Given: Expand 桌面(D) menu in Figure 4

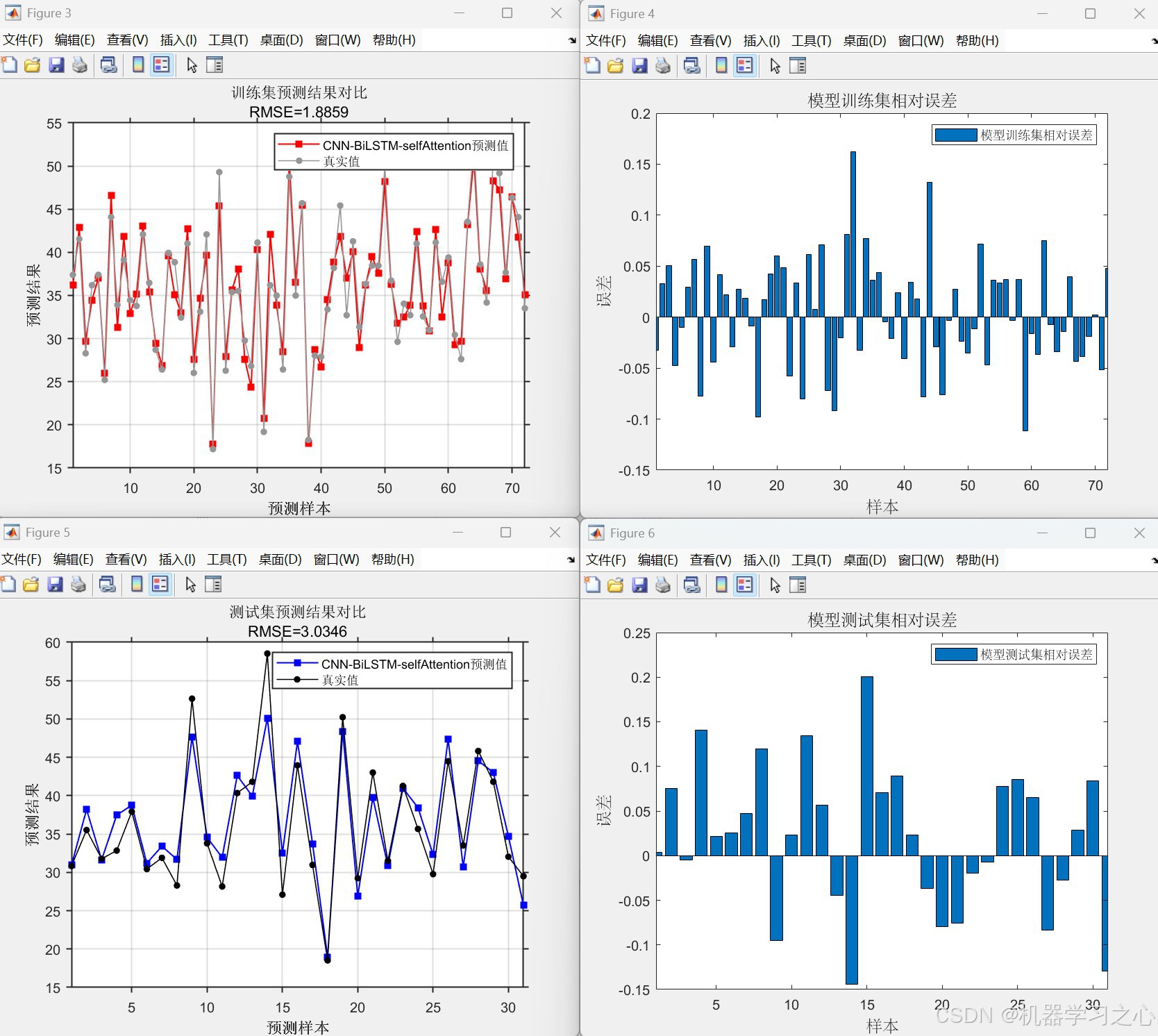Looking at the screenshot, I should tap(864, 40).
